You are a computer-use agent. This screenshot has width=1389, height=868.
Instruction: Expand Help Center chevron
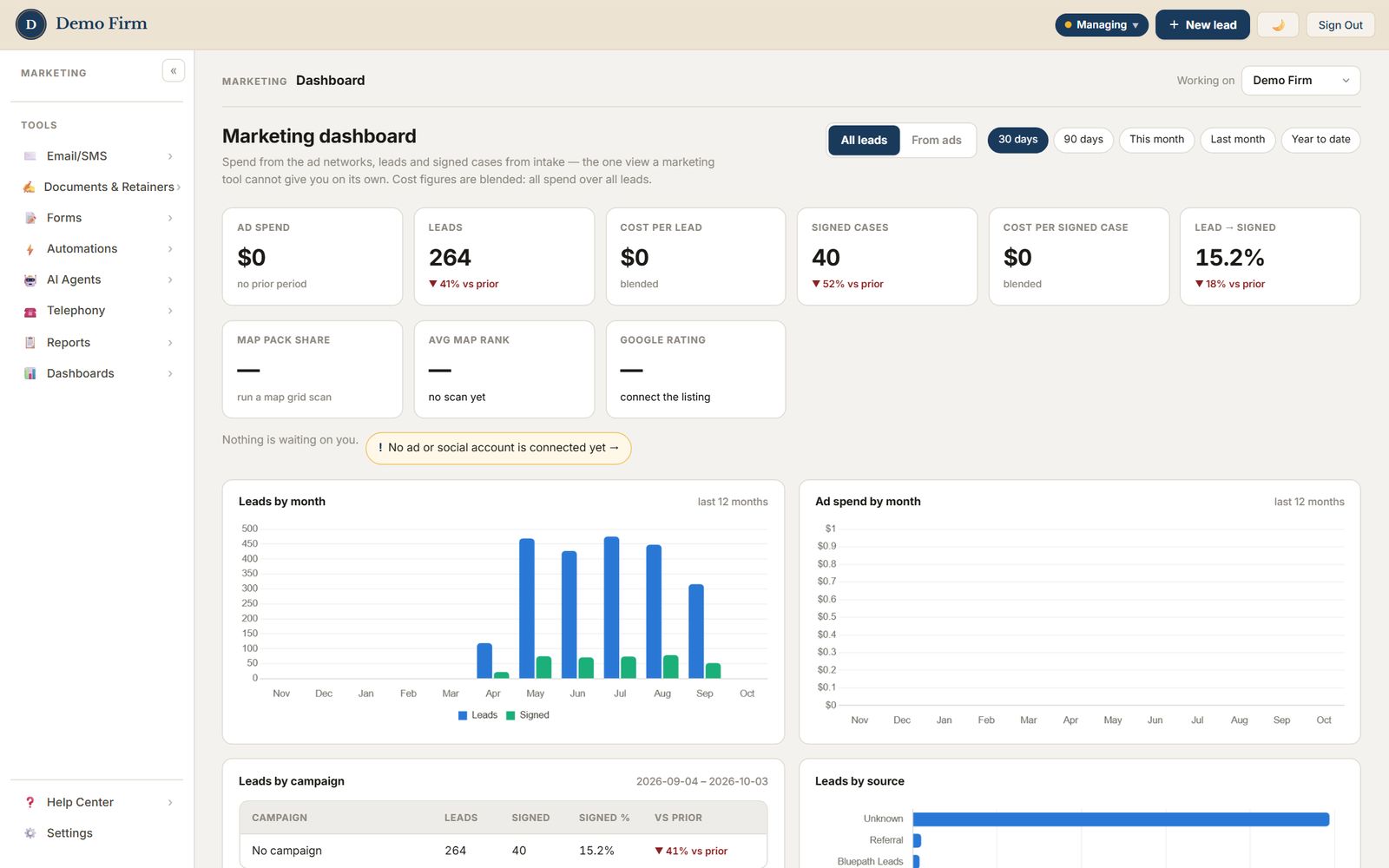coord(170,802)
